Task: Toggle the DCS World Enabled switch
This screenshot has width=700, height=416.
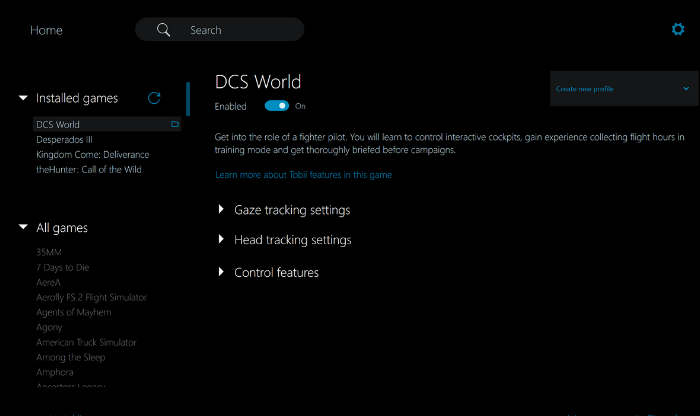Action: (277, 106)
